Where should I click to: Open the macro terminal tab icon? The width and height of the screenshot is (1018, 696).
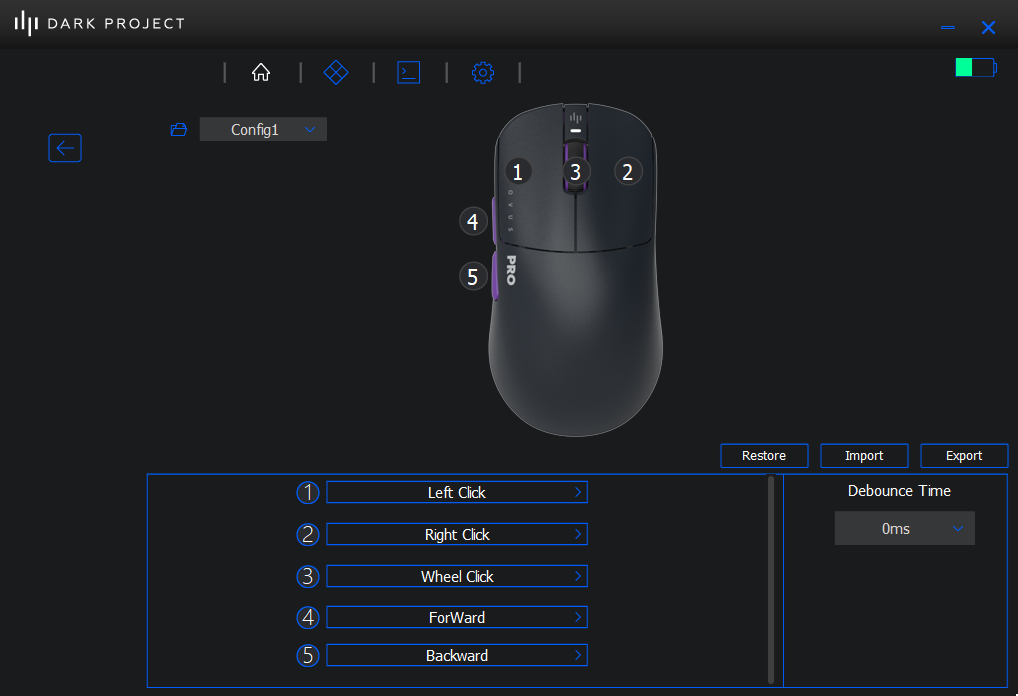pyautogui.click(x=408, y=72)
